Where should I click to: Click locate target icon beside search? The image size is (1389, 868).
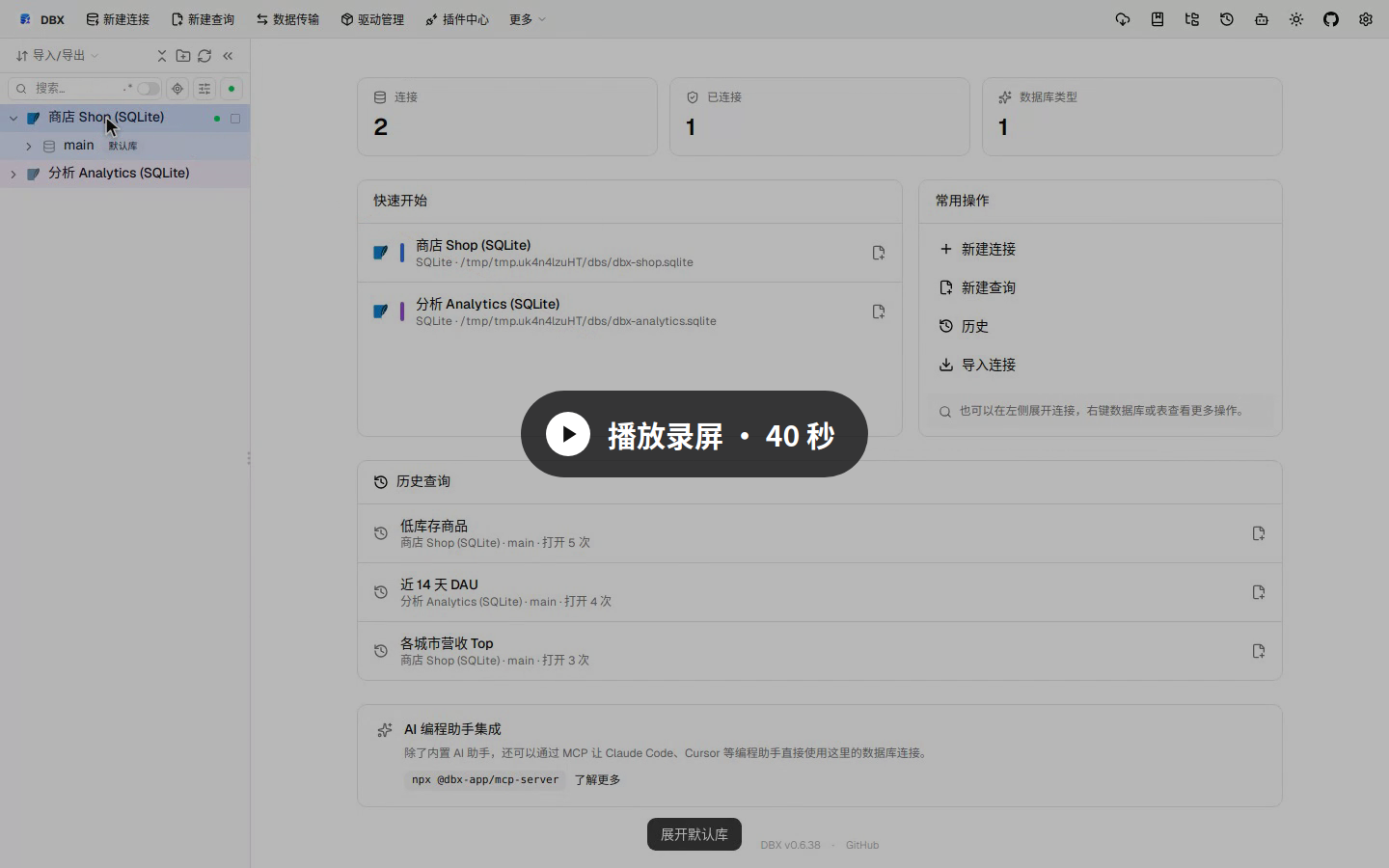[x=177, y=89]
